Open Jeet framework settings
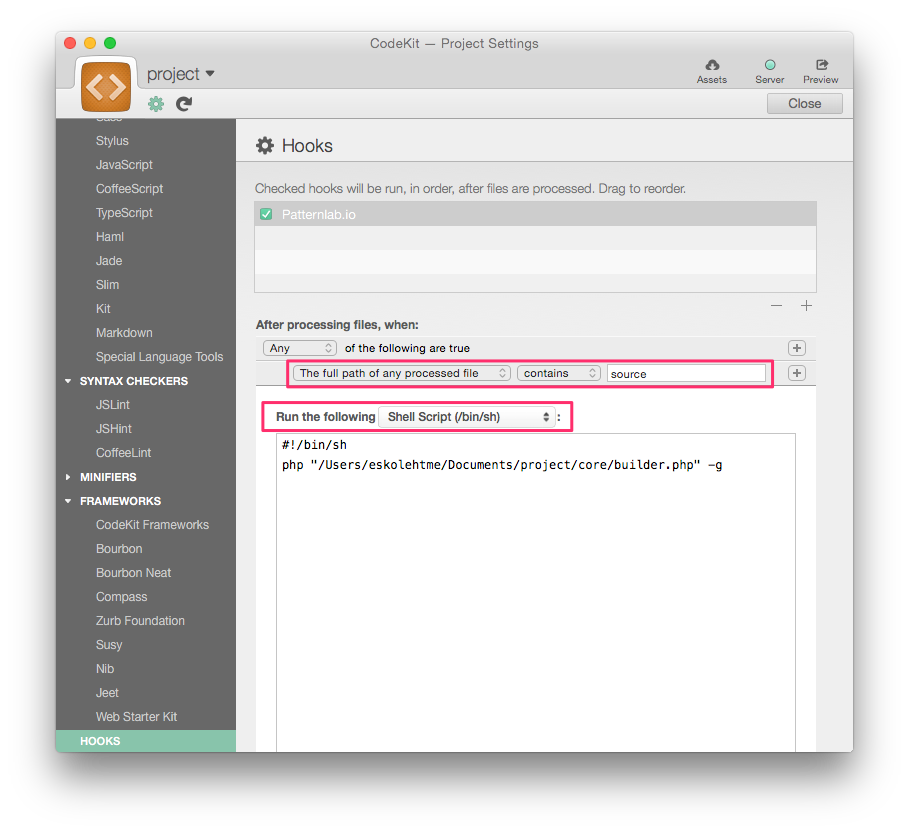 [107, 693]
